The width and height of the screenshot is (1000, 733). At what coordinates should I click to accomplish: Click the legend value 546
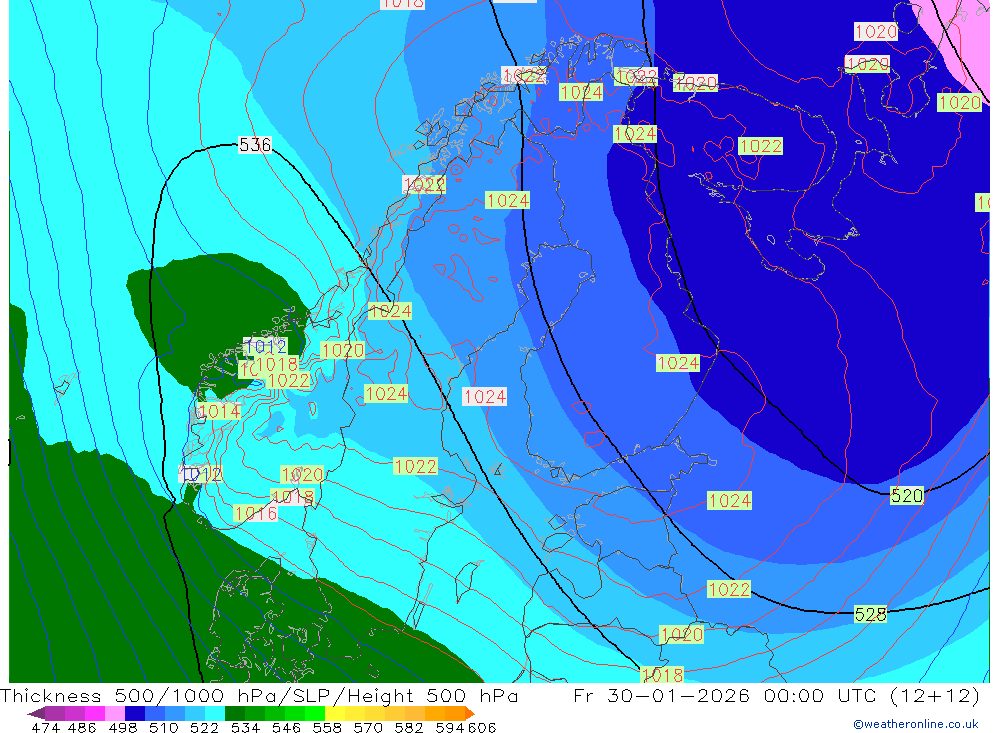(286, 727)
